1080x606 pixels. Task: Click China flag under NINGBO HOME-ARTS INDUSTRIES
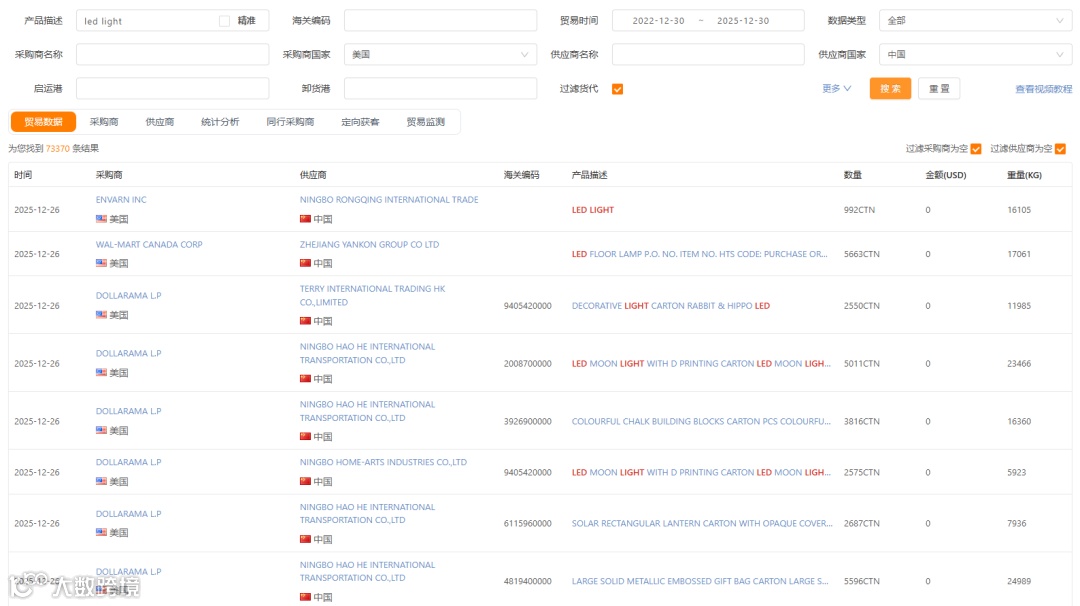305,481
